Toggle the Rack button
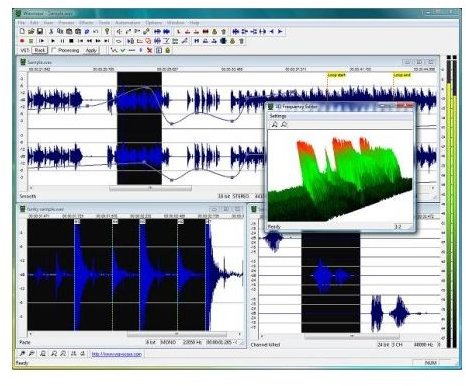The image size is (466, 386). (x=40, y=50)
